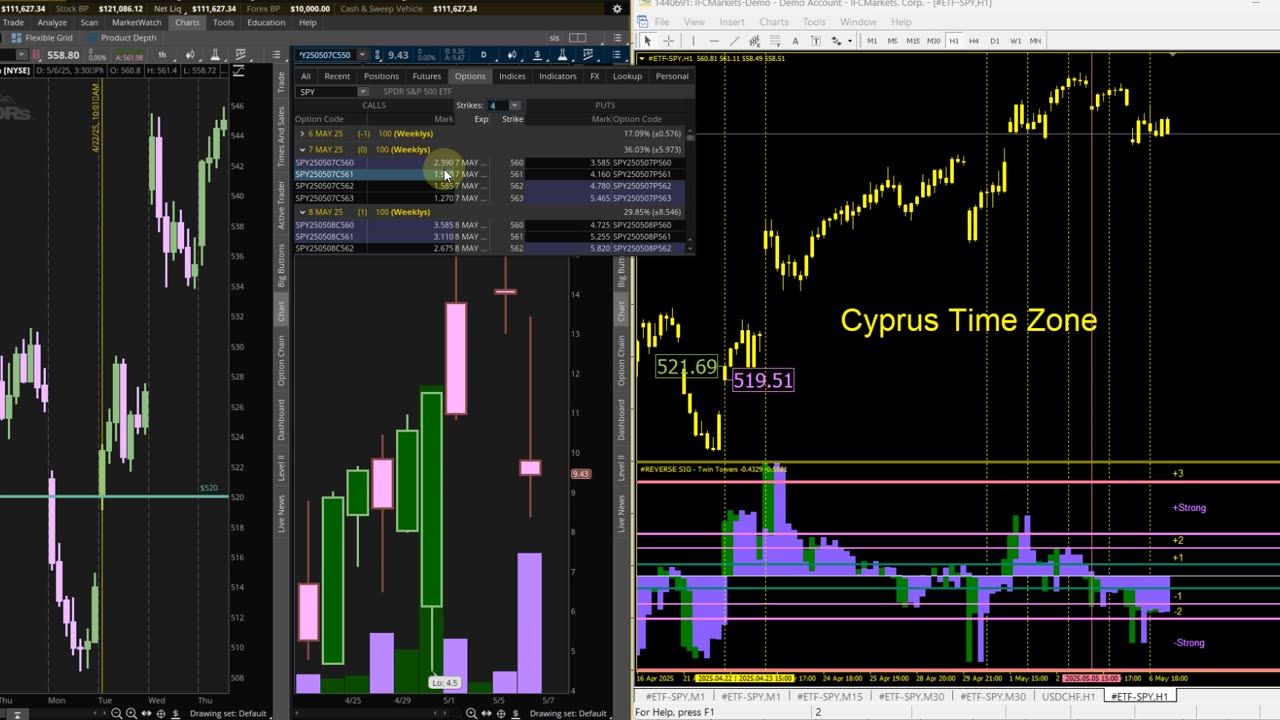Select the SPY250508P560 put option code
The width and height of the screenshot is (1280, 720).
coord(641,225)
